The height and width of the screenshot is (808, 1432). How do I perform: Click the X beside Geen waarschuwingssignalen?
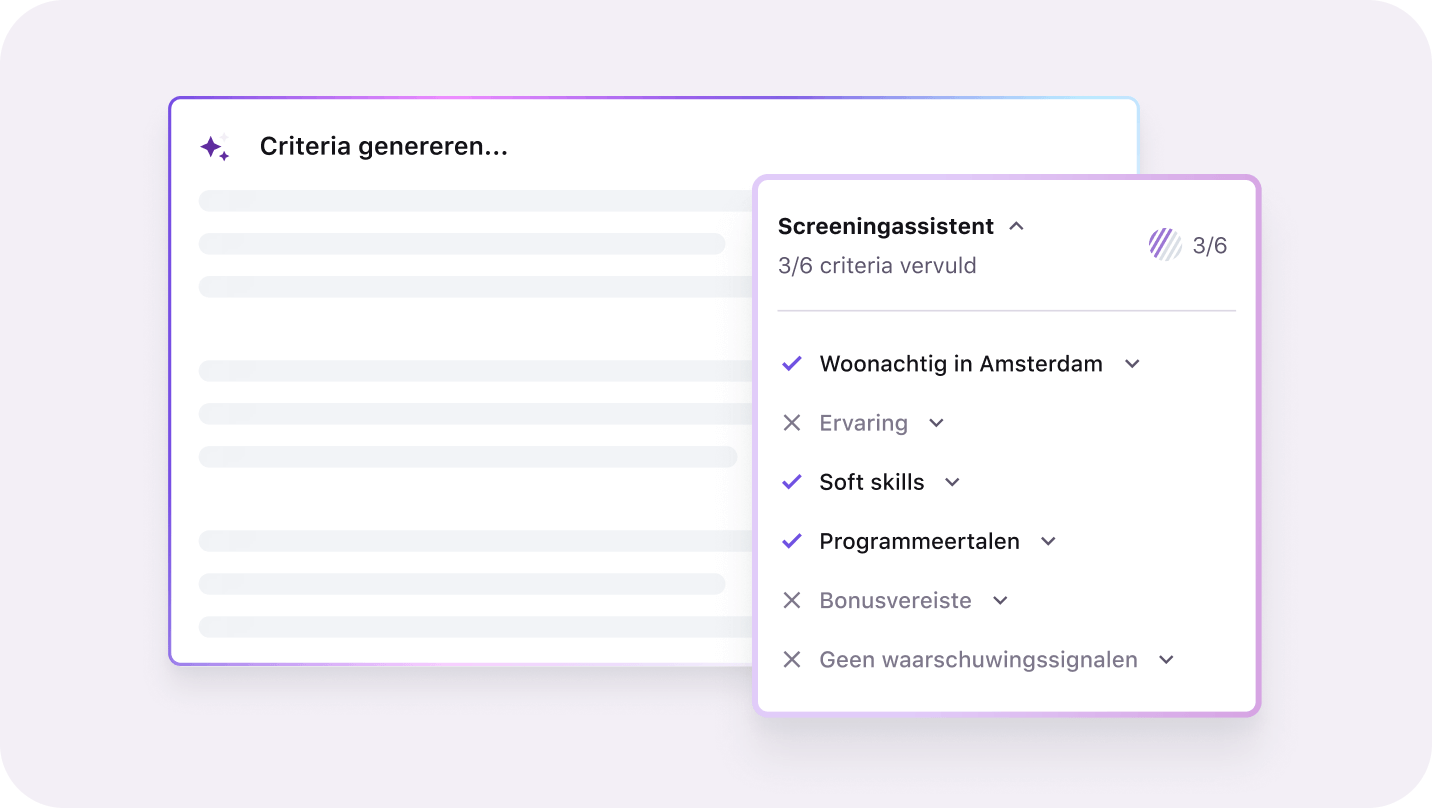click(x=791, y=659)
